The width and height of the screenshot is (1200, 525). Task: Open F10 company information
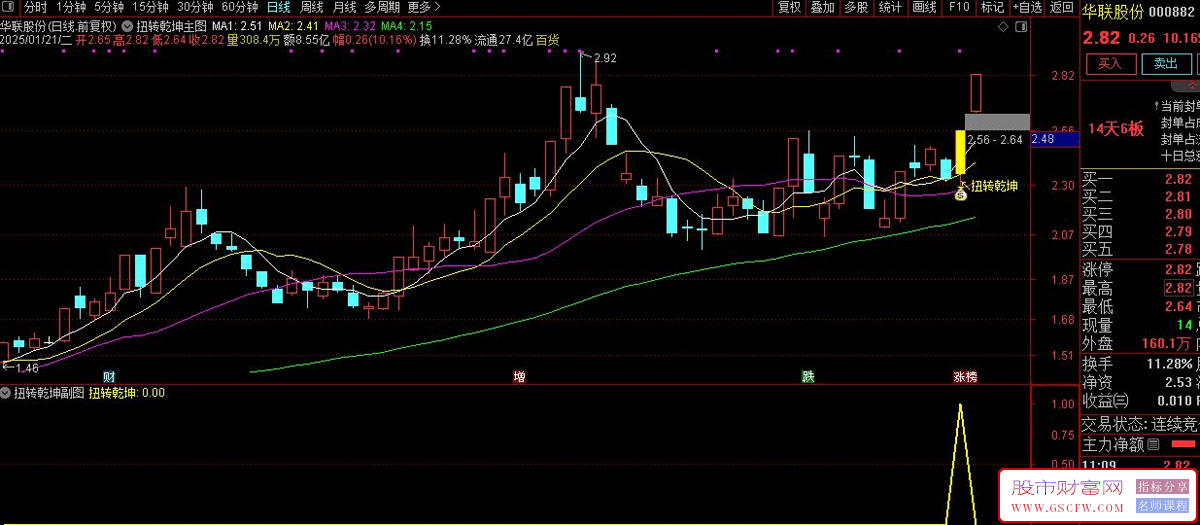(x=959, y=7)
